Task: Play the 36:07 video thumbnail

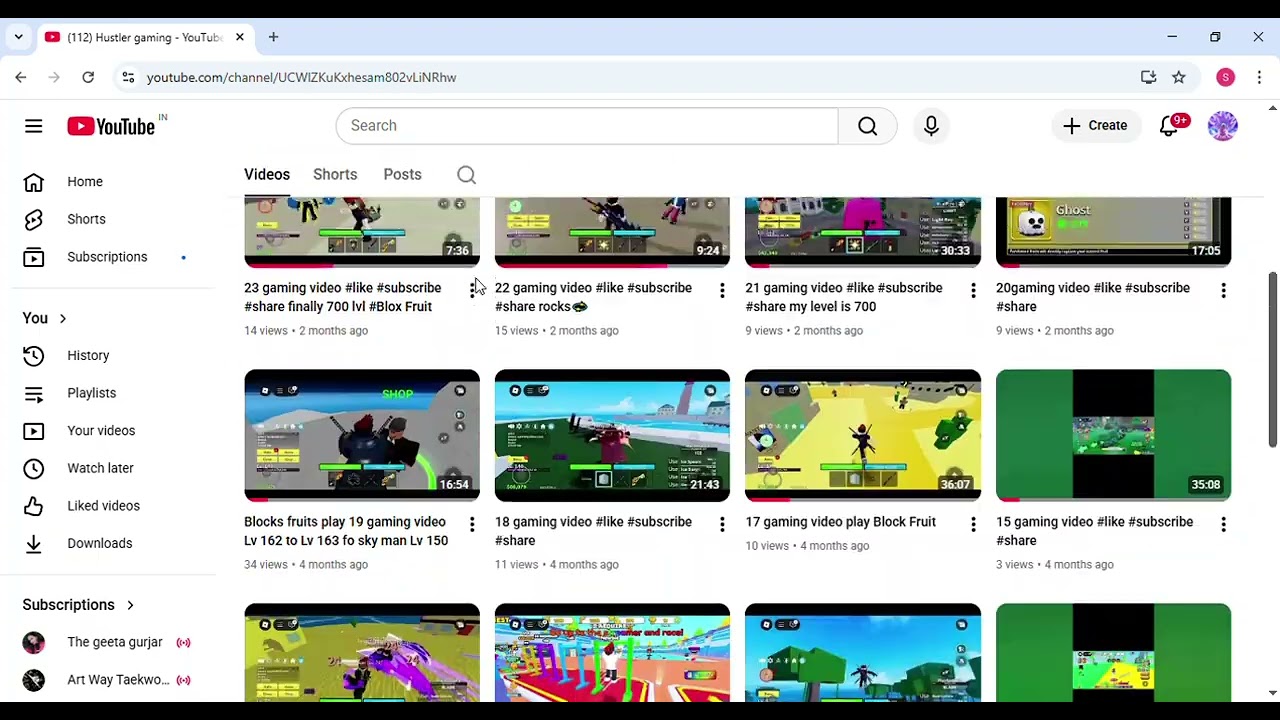Action: pos(863,436)
